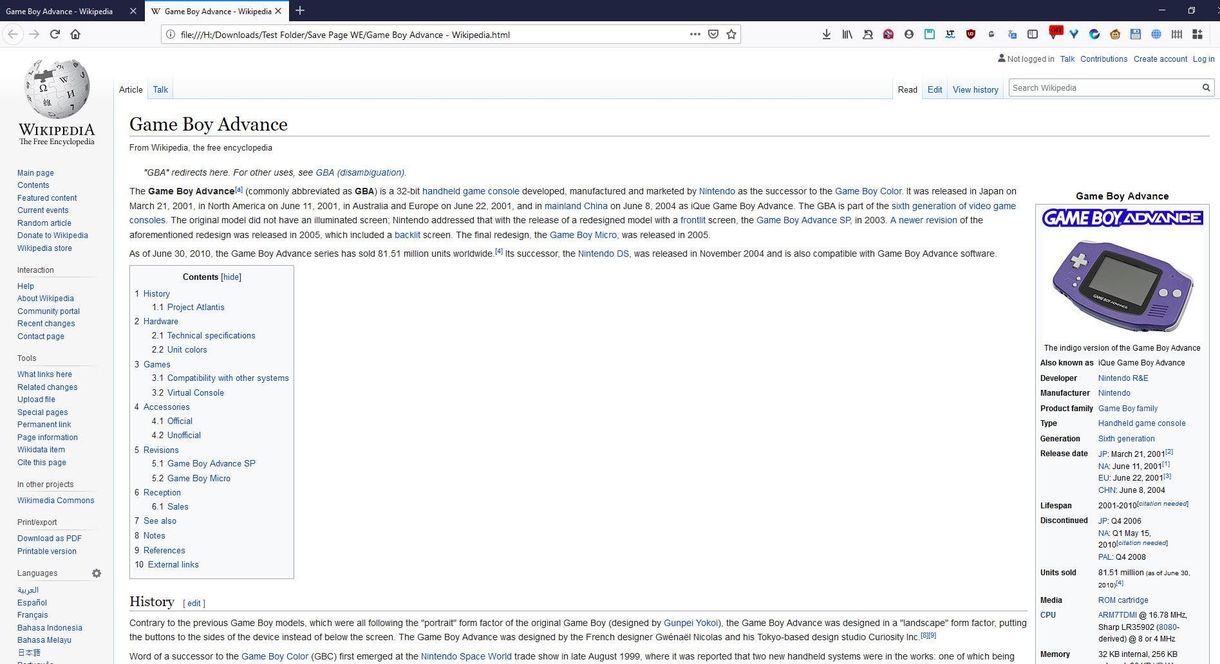
Task: Hide the Contents table via hide toggle
Action: click(231, 277)
